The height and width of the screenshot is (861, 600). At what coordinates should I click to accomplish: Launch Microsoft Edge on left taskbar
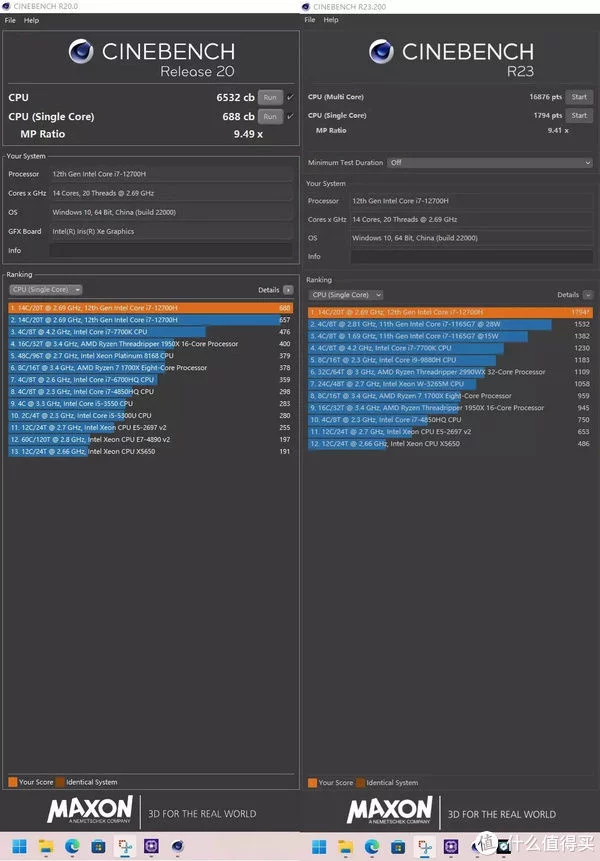pos(72,846)
